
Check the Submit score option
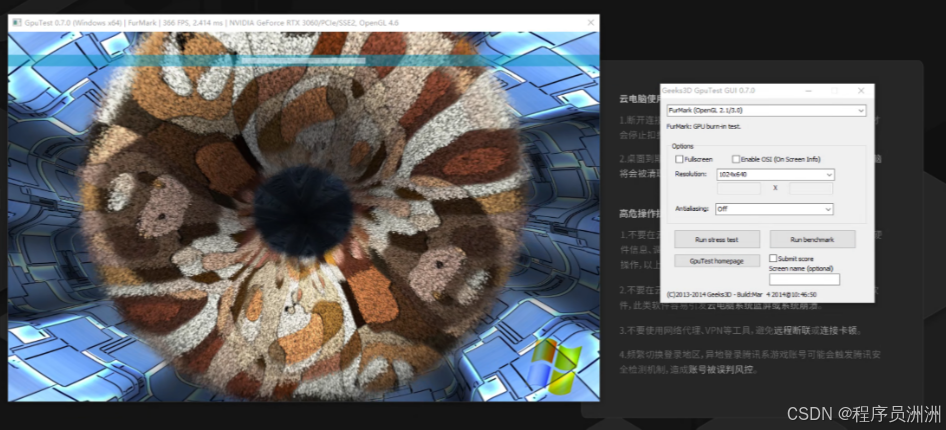point(773,258)
